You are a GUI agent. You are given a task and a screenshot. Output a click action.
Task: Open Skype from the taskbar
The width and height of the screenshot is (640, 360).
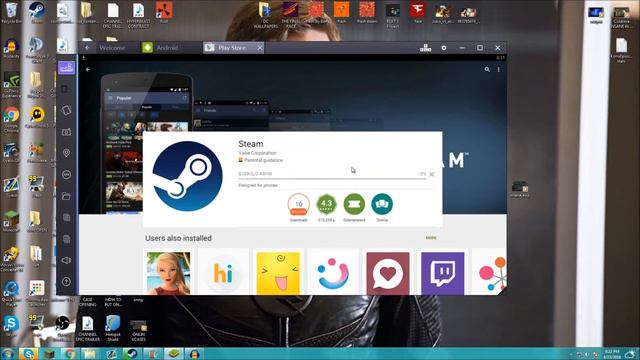[x=29, y=354]
